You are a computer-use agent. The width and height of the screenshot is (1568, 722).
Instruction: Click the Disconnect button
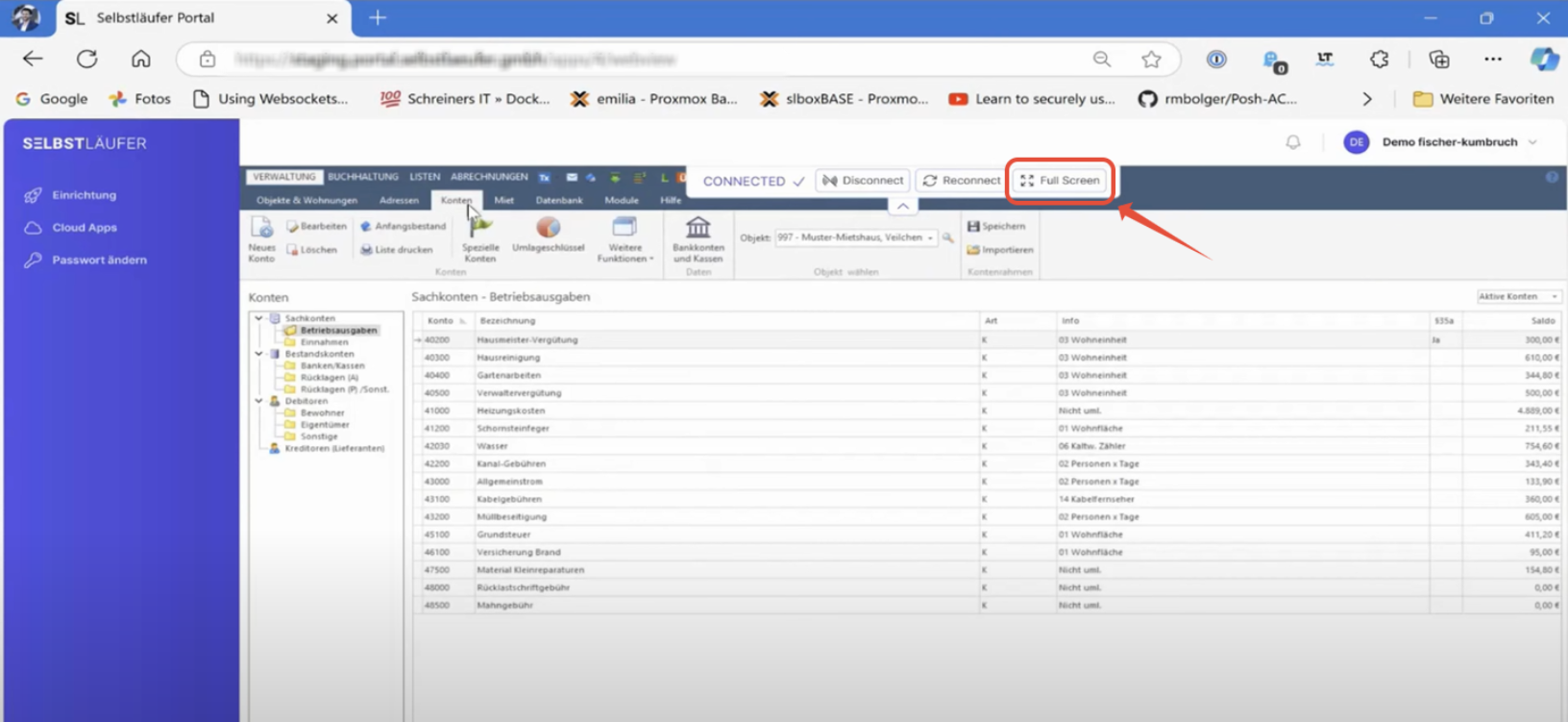click(x=863, y=181)
